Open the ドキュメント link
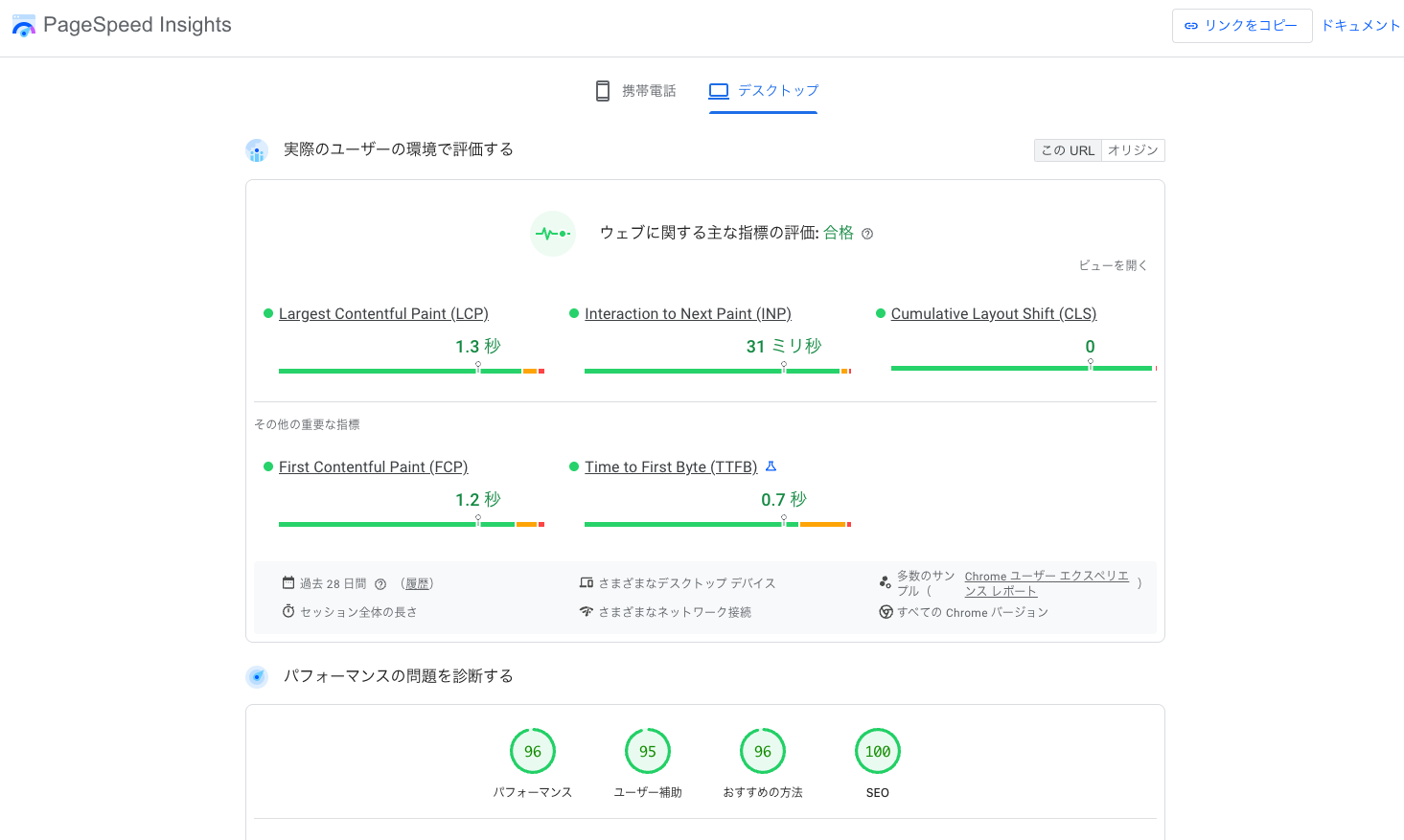The image size is (1404, 840). click(x=1361, y=26)
